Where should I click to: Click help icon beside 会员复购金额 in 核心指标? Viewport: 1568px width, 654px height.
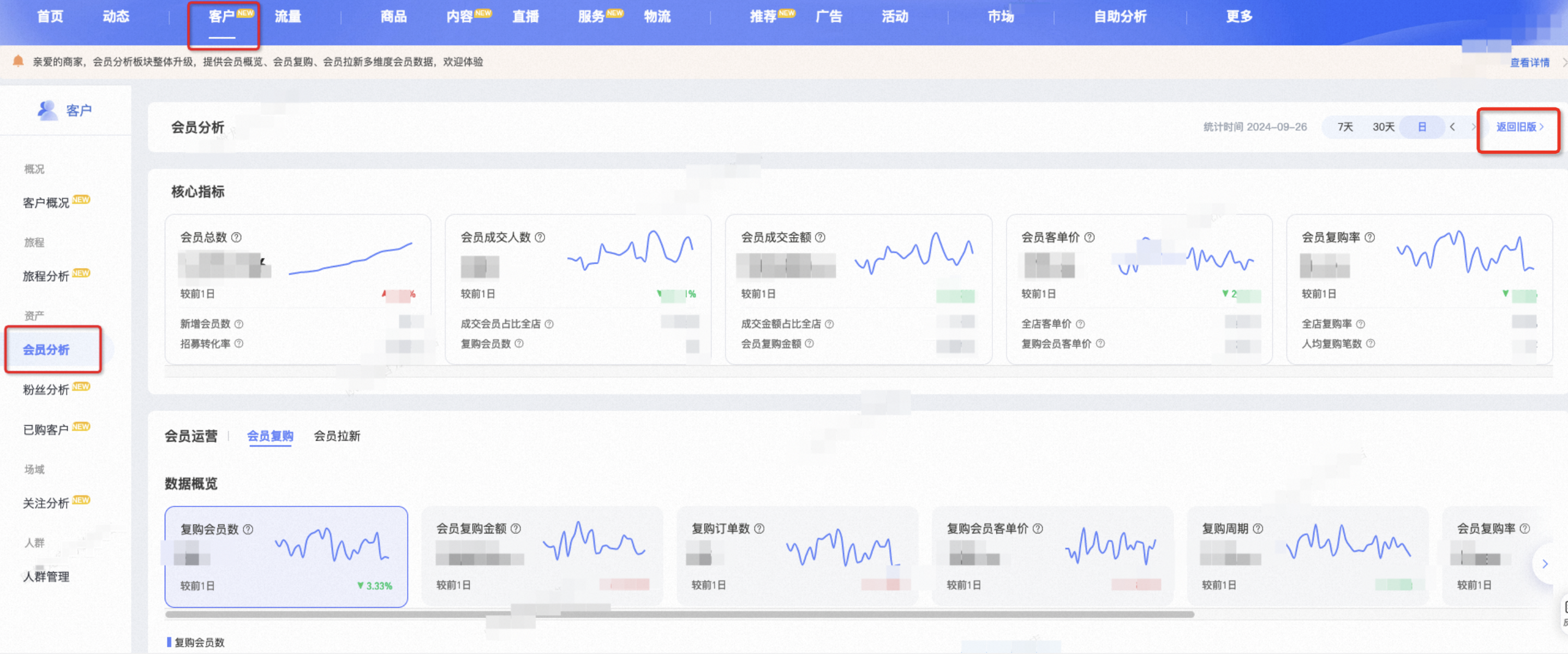(810, 343)
